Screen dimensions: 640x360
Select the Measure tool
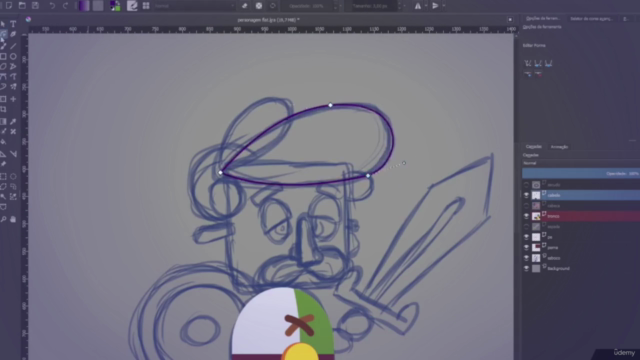pos(13,154)
